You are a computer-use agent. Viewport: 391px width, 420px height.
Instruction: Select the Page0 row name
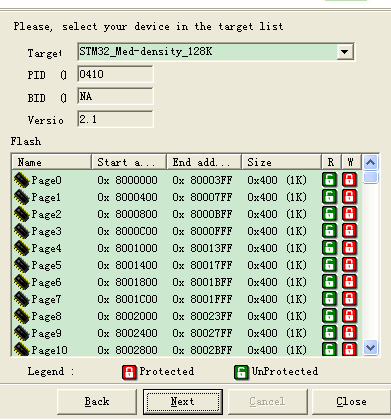click(x=46, y=180)
